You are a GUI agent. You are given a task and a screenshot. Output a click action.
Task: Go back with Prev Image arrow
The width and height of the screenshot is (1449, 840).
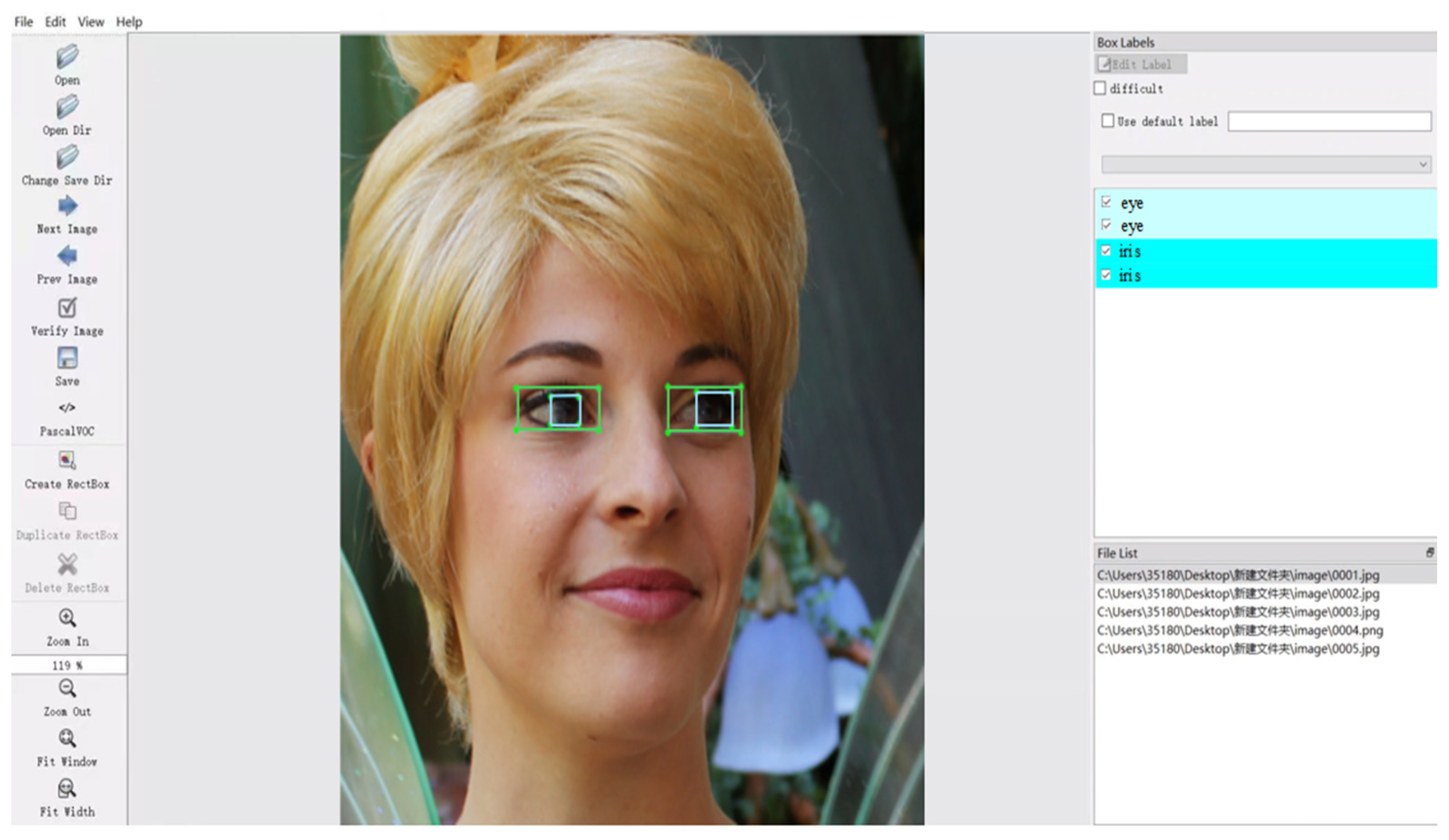tap(67, 256)
